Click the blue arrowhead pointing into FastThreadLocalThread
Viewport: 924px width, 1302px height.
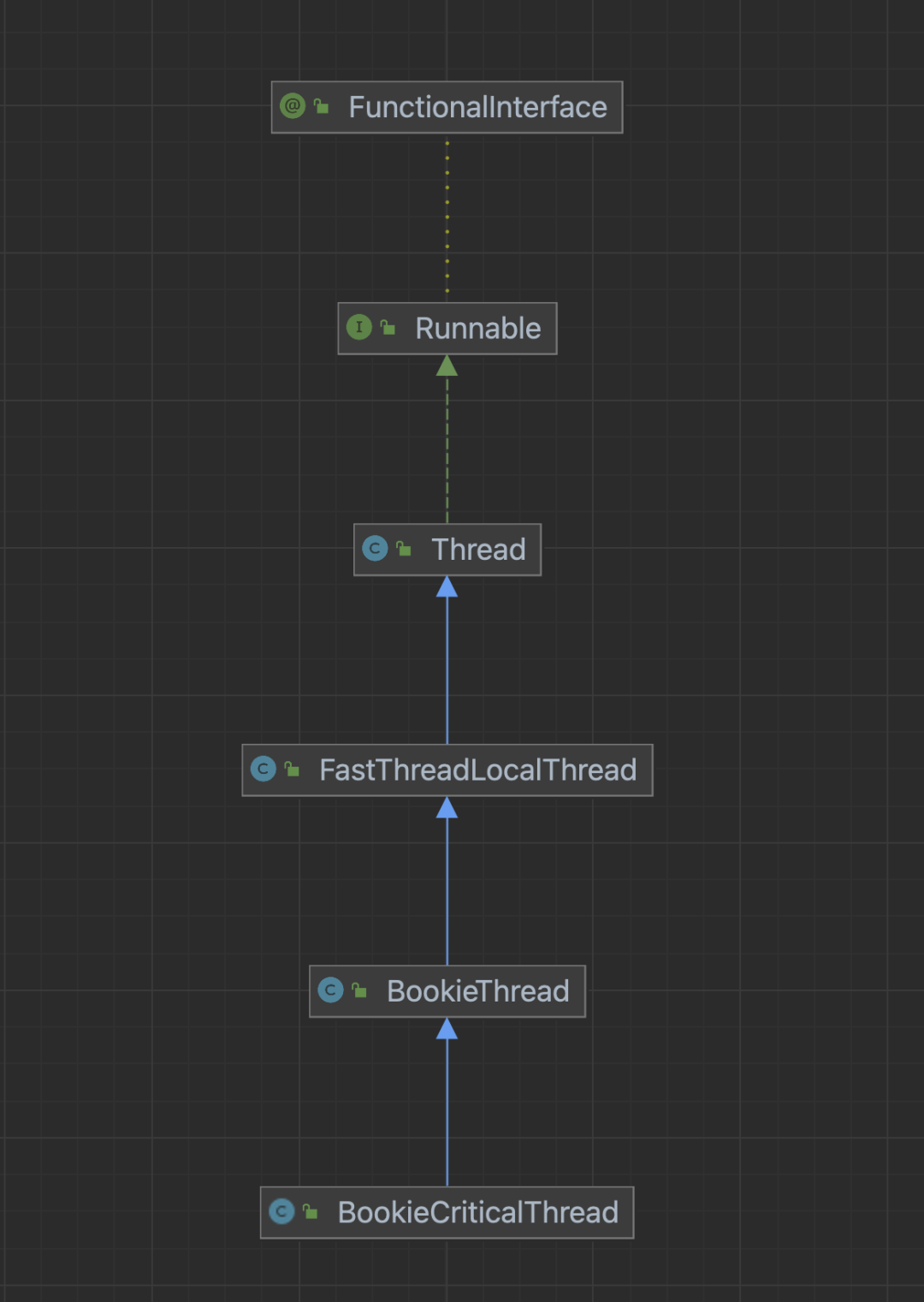click(447, 807)
